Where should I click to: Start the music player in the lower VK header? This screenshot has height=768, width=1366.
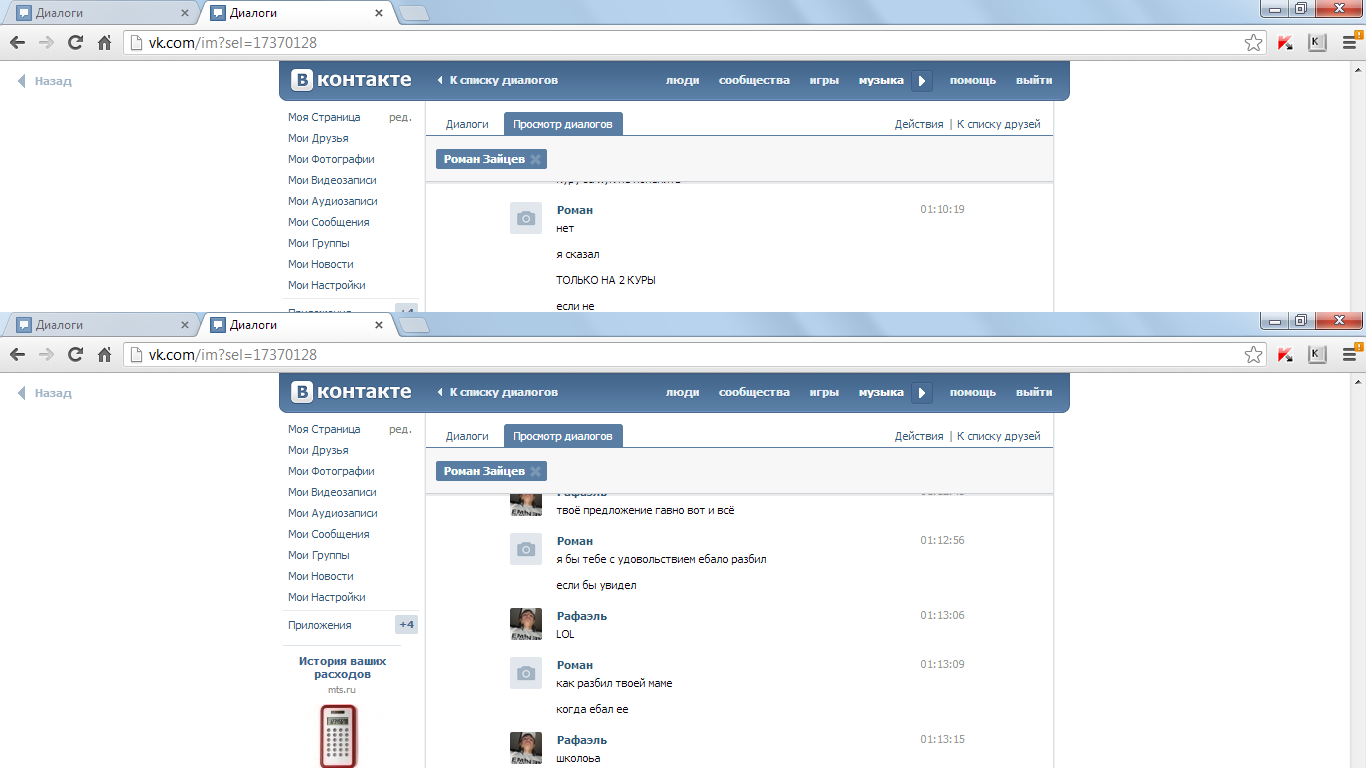pos(922,393)
